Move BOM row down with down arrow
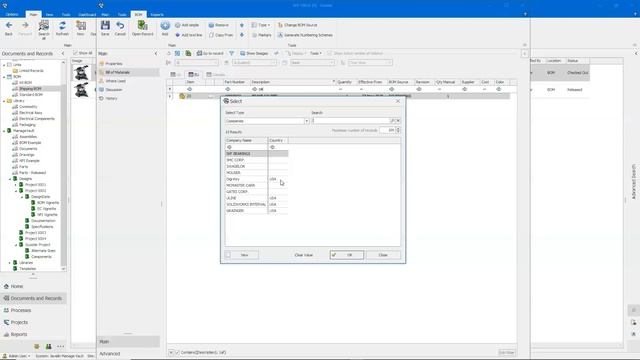Screen dimensions: 640x360 (x=242, y=35)
